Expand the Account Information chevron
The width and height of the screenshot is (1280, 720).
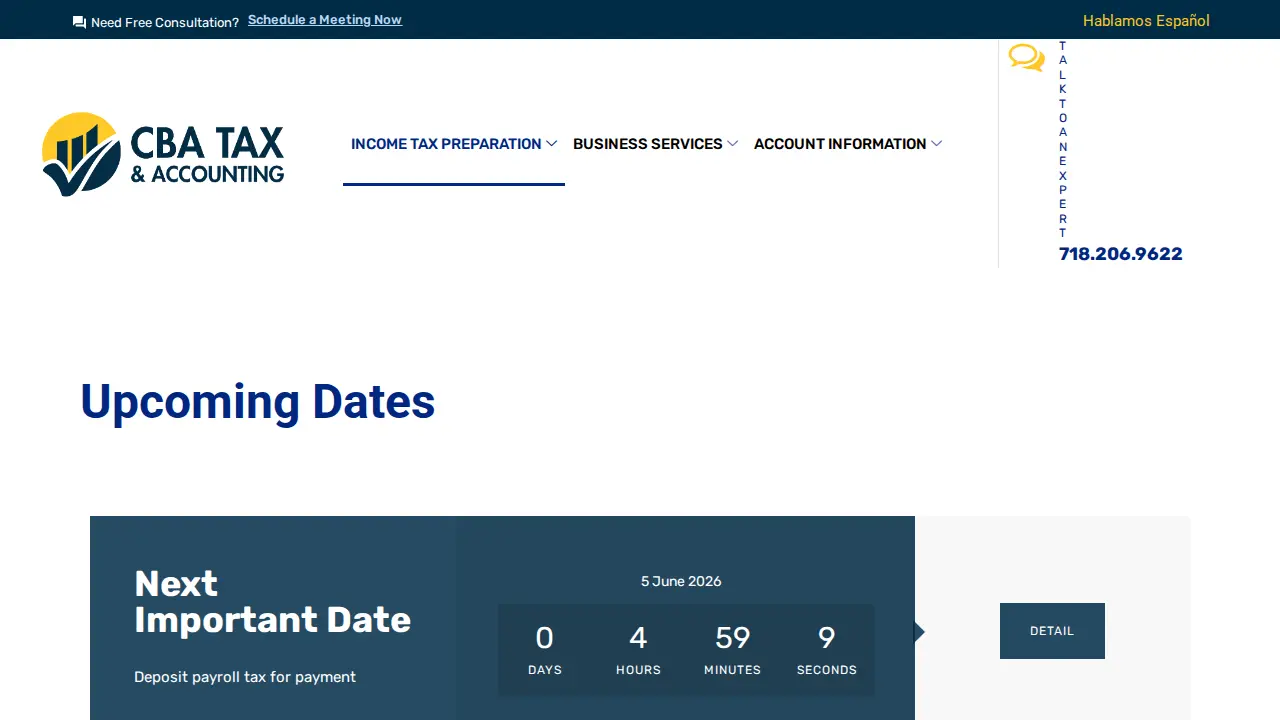pyautogui.click(x=936, y=144)
